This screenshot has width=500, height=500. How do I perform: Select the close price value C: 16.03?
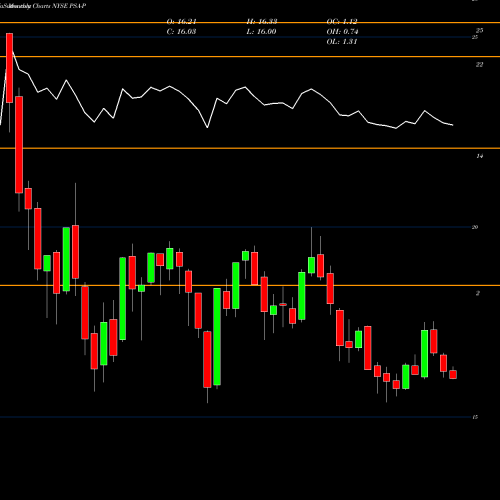(181, 32)
